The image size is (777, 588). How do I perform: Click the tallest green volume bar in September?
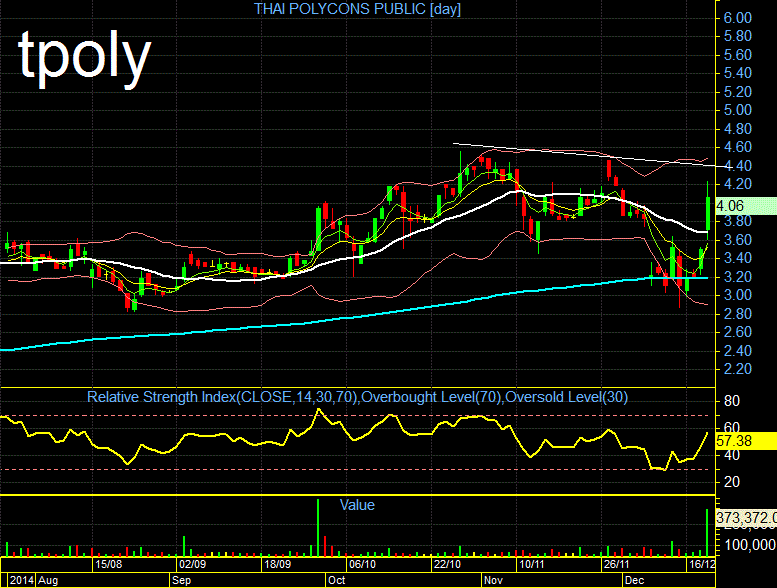pos(318,528)
